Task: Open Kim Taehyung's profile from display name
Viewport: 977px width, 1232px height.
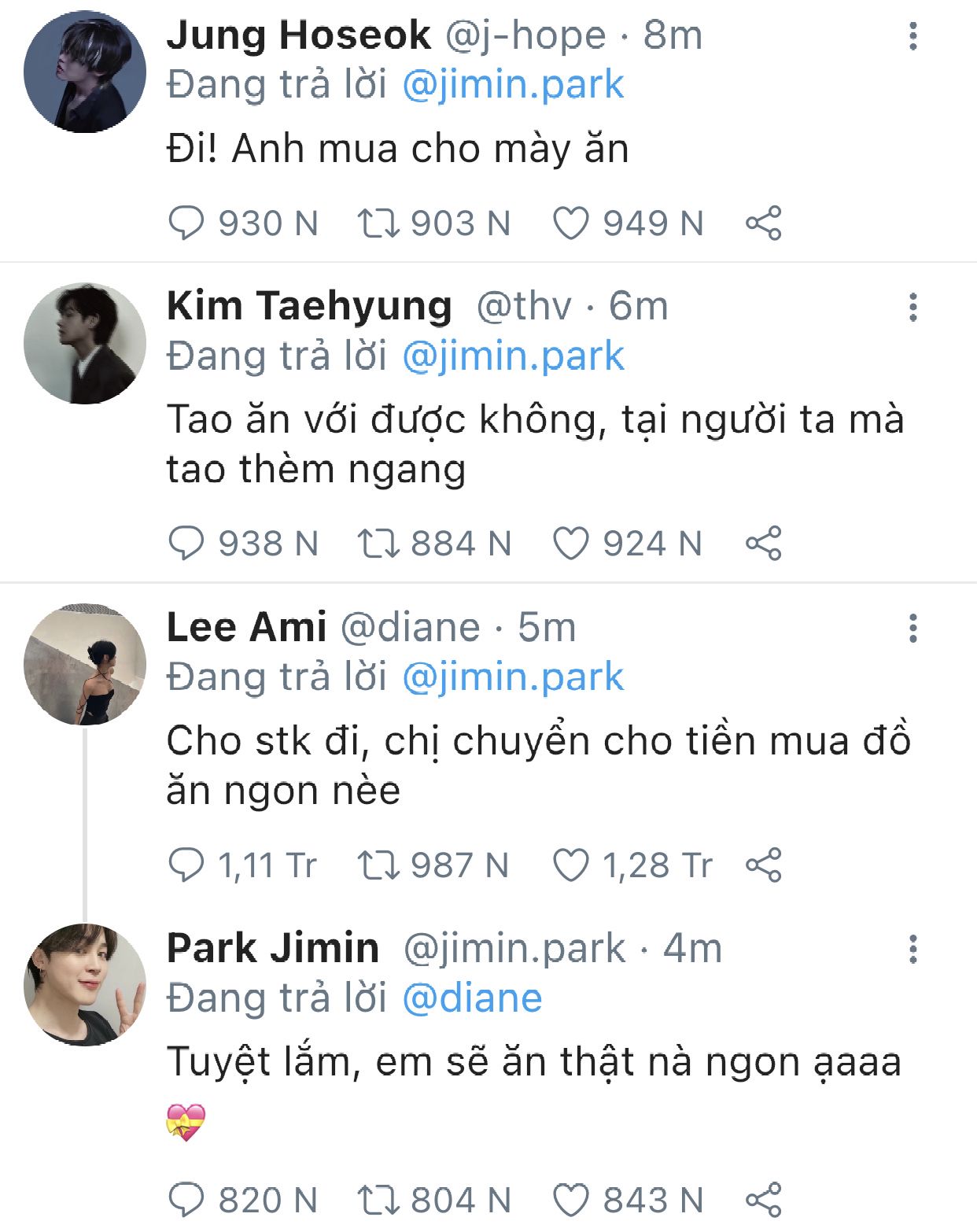Action: [x=309, y=306]
